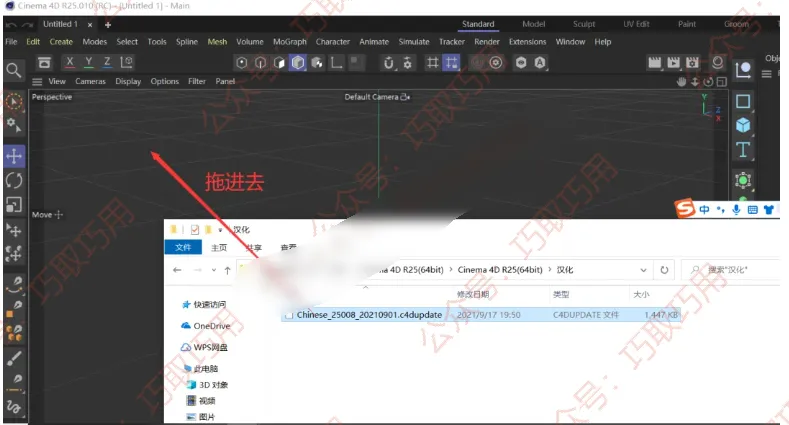Click the Rectangle spline icon
This screenshot has height=425, width=789.
click(743, 101)
